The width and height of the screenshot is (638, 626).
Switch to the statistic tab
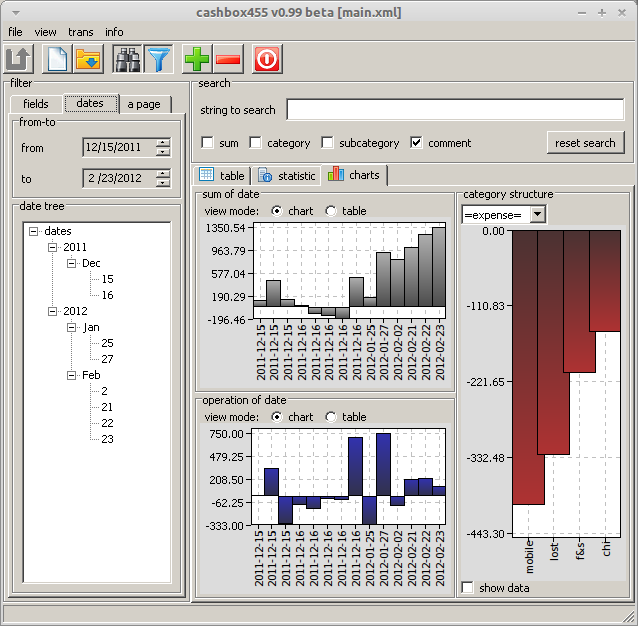[x=287, y=176]
